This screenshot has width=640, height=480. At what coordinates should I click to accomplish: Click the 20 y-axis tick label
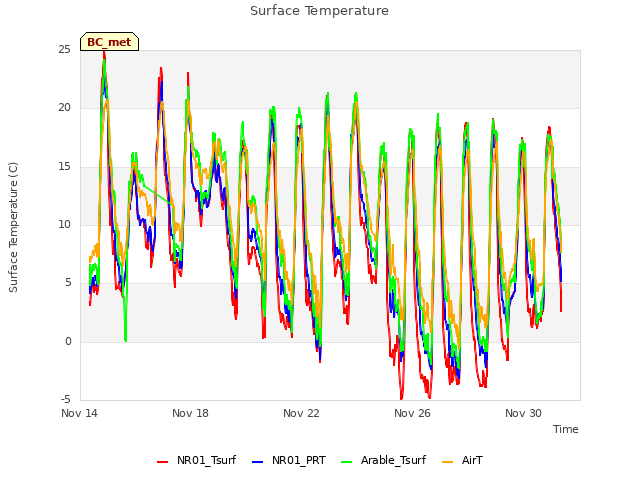click(64, 108)
